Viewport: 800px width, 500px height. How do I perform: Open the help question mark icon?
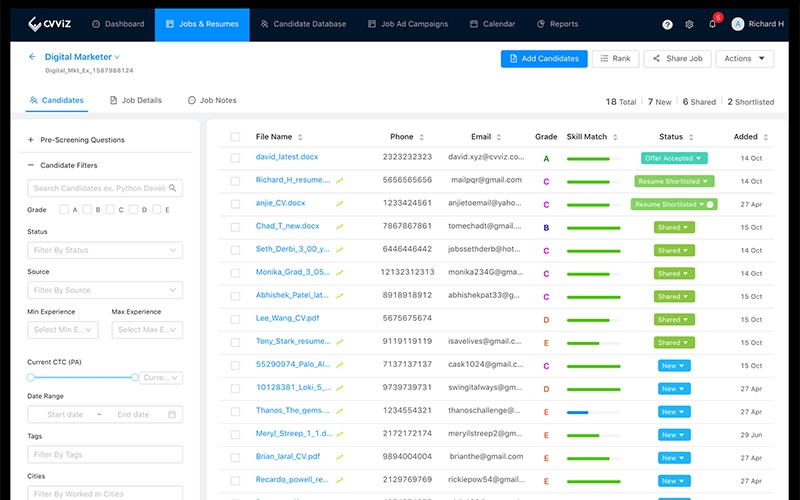(x=667, y=24)
